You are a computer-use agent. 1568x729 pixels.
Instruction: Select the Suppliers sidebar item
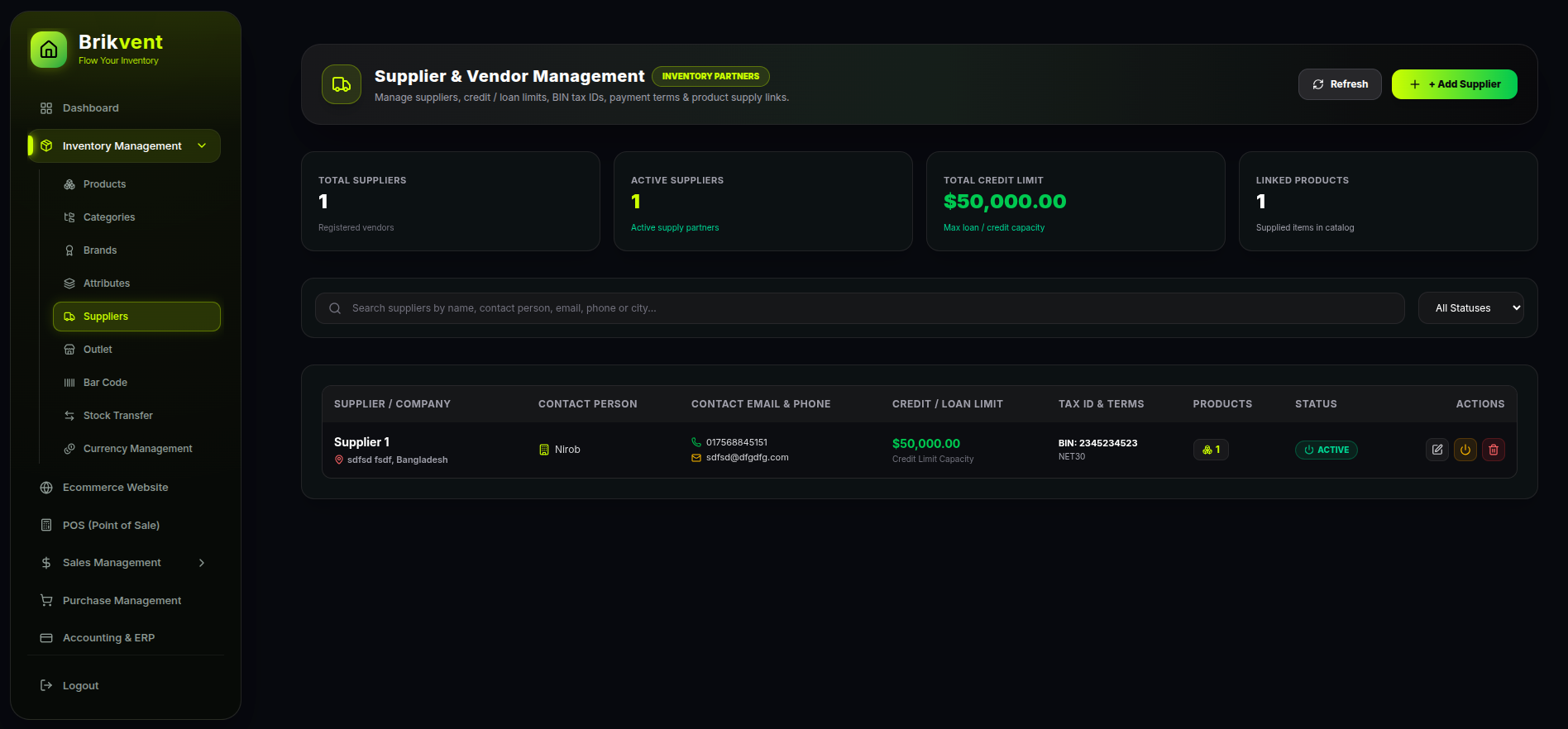[x=137, y=317]
